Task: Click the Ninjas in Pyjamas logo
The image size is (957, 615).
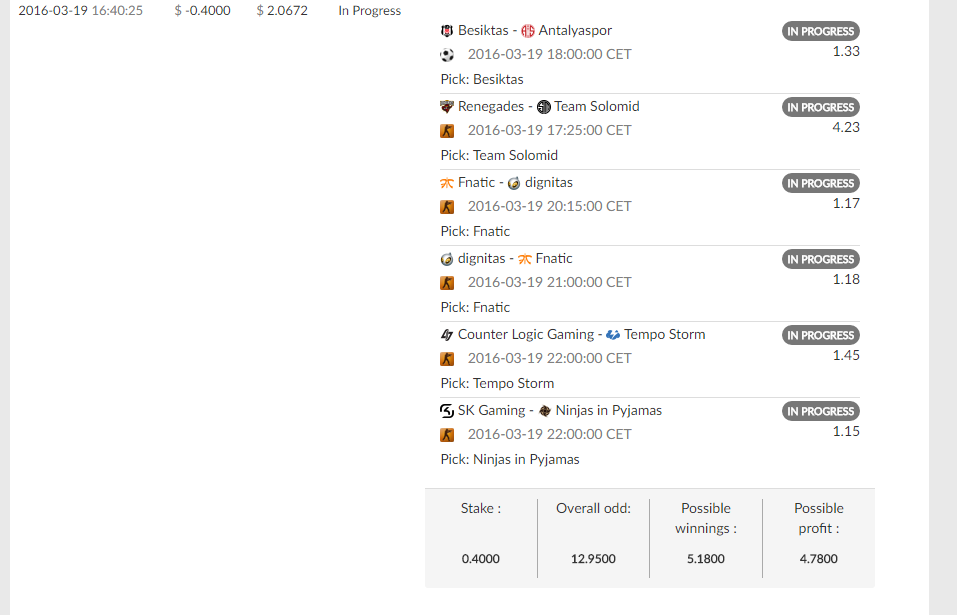Action: [x=545, y=411]
